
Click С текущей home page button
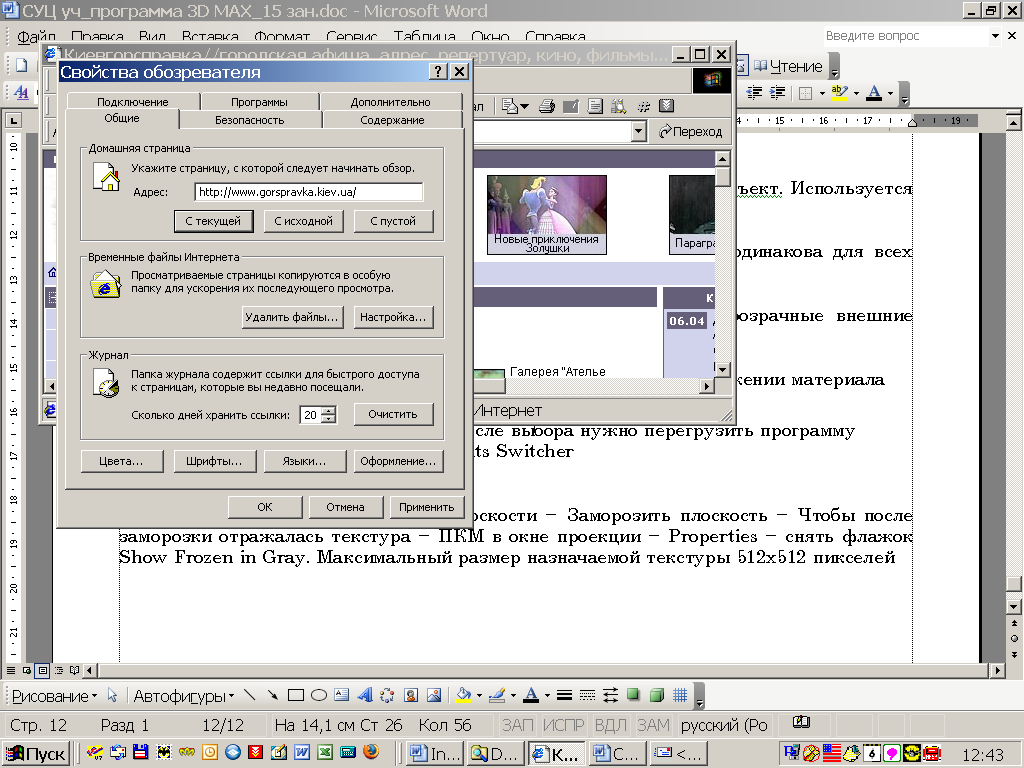pos(213,221)
